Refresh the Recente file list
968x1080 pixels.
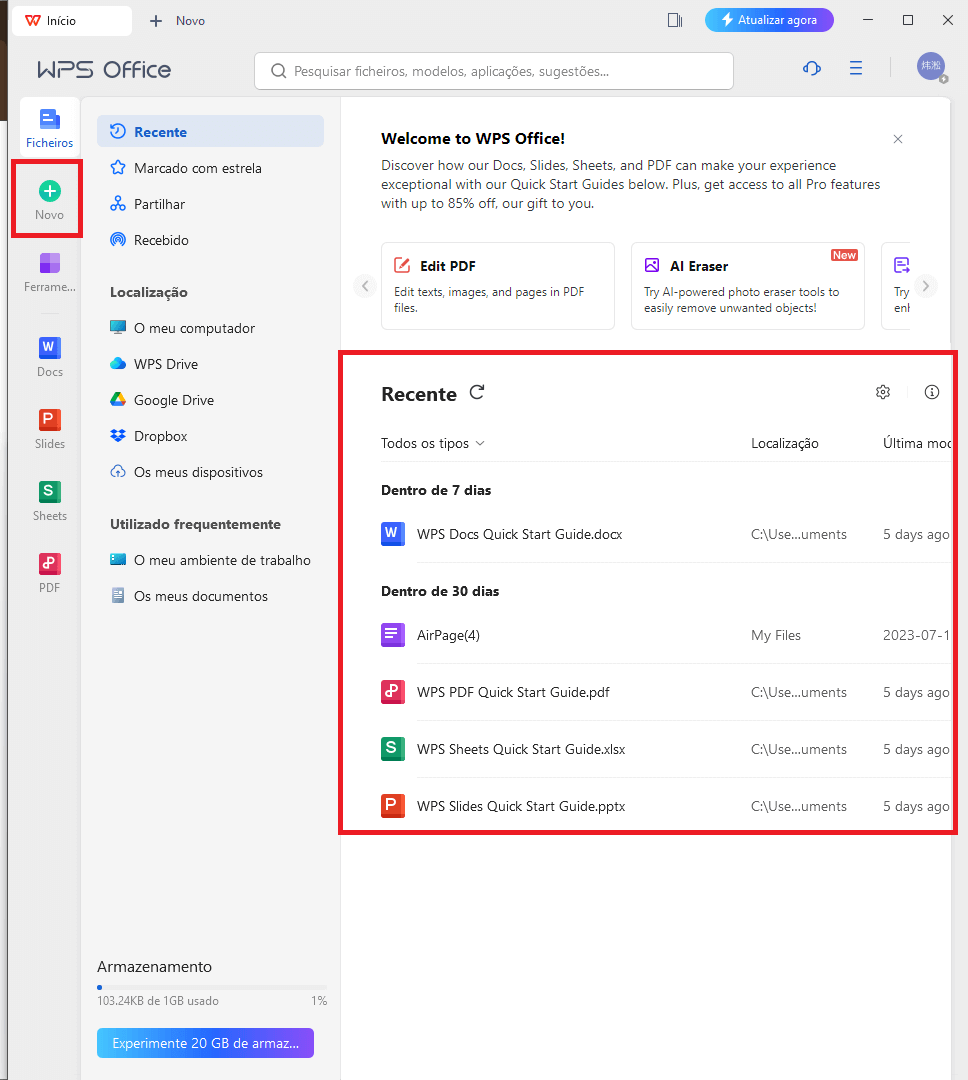click(x=477, y=393)
